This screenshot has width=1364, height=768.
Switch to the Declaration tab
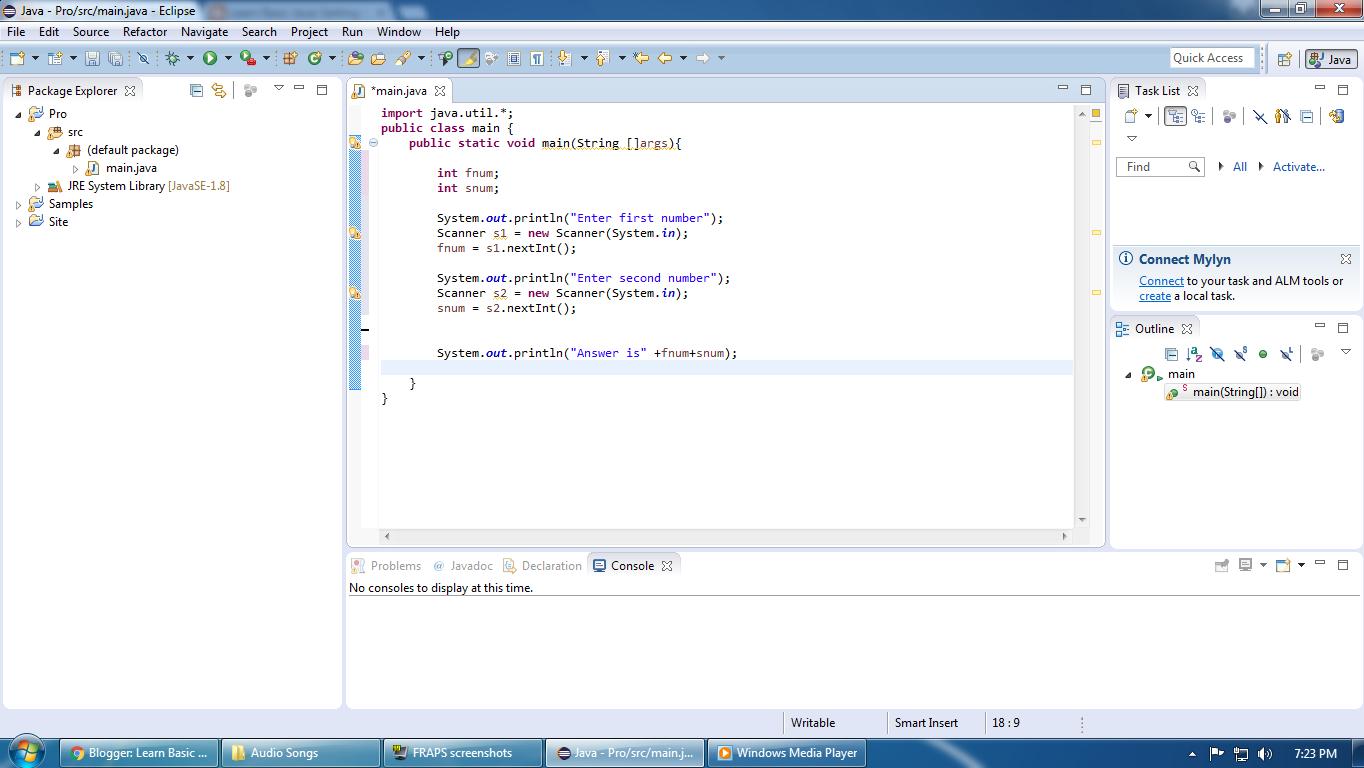coord(542,565)
